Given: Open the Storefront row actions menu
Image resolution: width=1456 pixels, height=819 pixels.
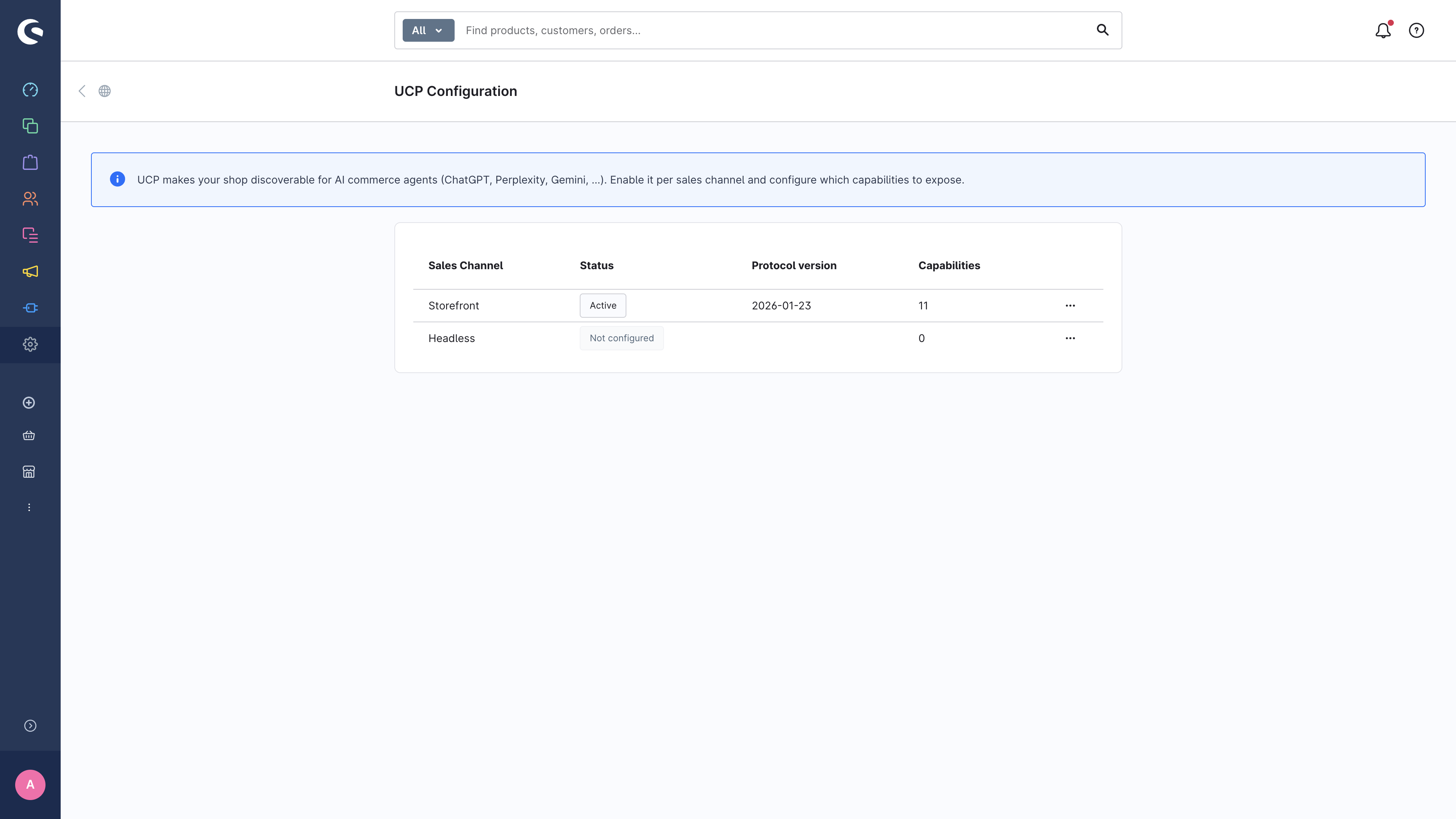Looking at the screenshot, I should tap(1070, 306).
